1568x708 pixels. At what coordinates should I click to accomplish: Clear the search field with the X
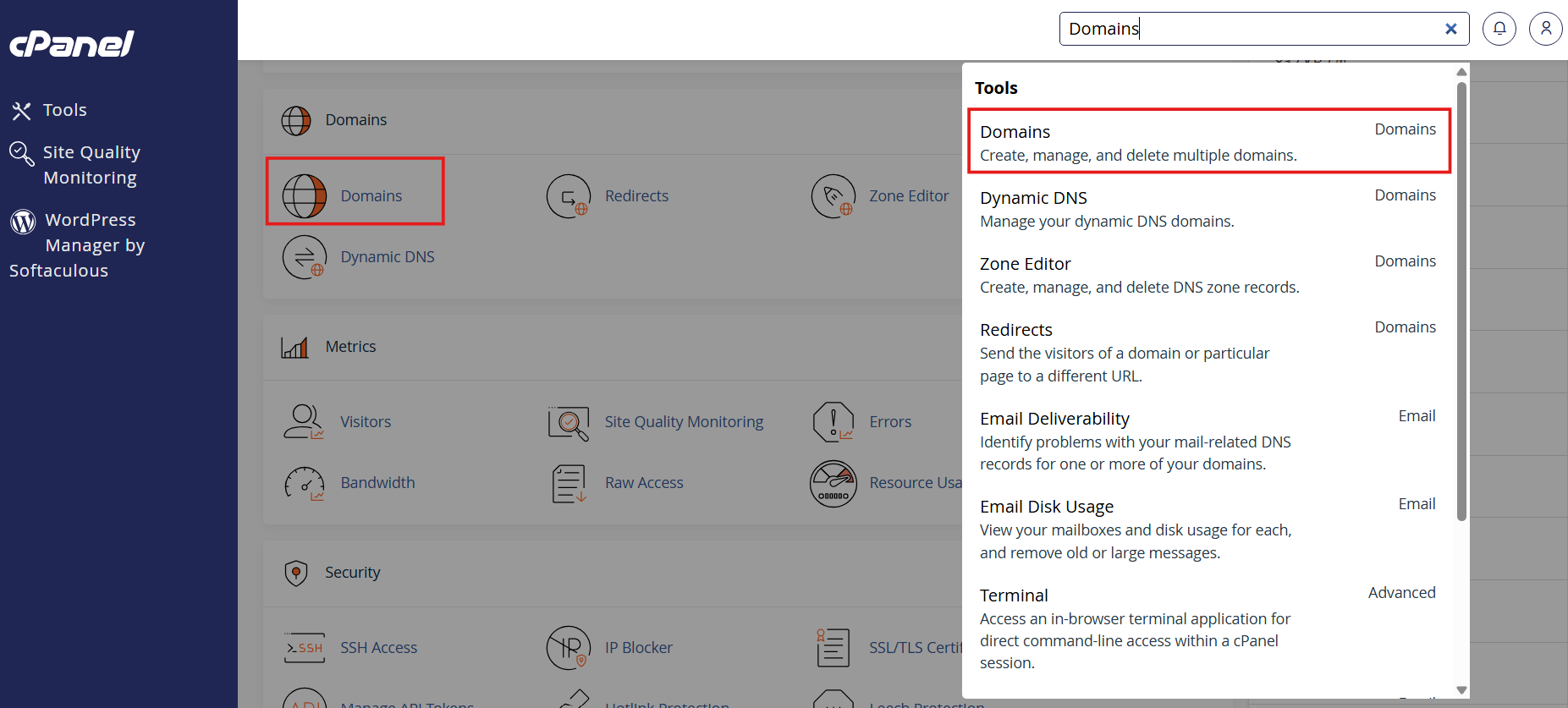click(x=1451, y=29)
